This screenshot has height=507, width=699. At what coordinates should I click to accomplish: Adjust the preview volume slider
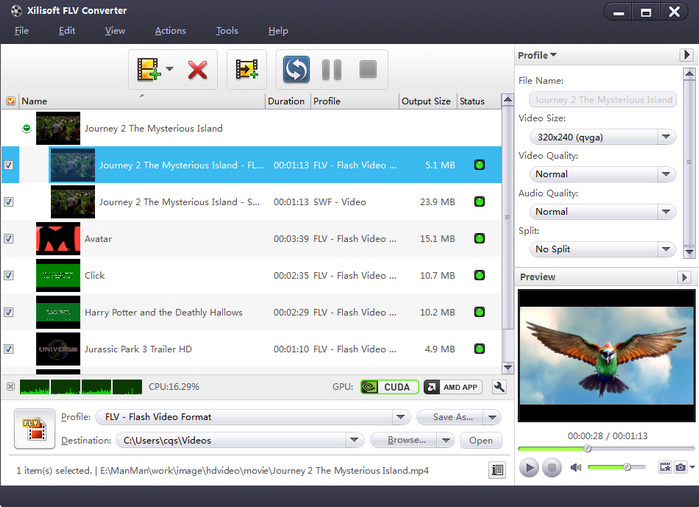pos(626,467)
